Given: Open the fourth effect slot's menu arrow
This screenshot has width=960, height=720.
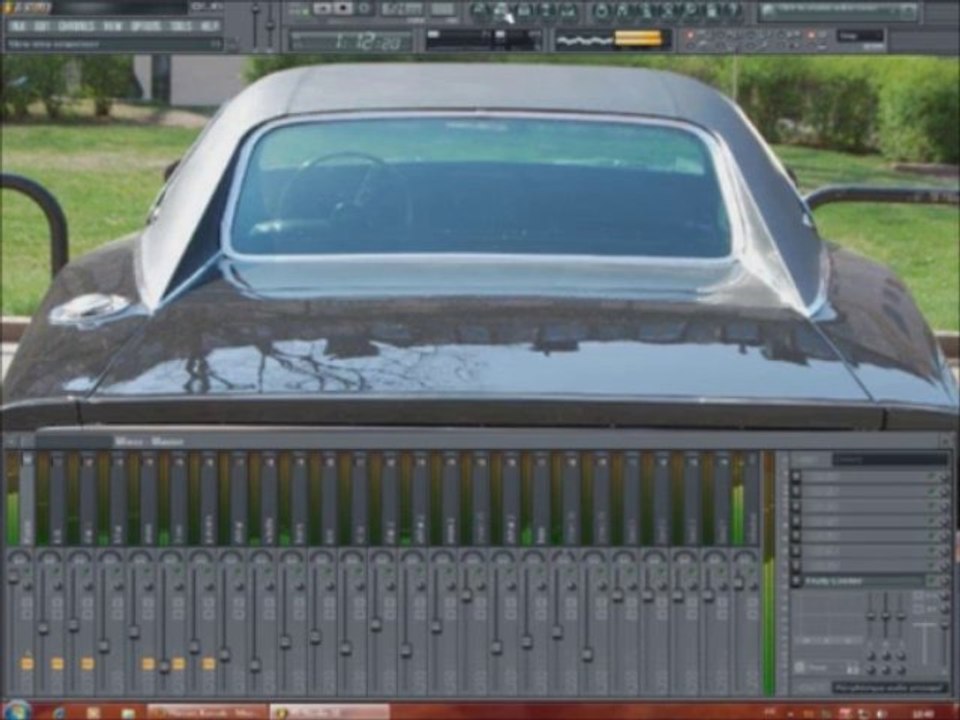Looking at the screenshot, I should (x=795, y=521).
